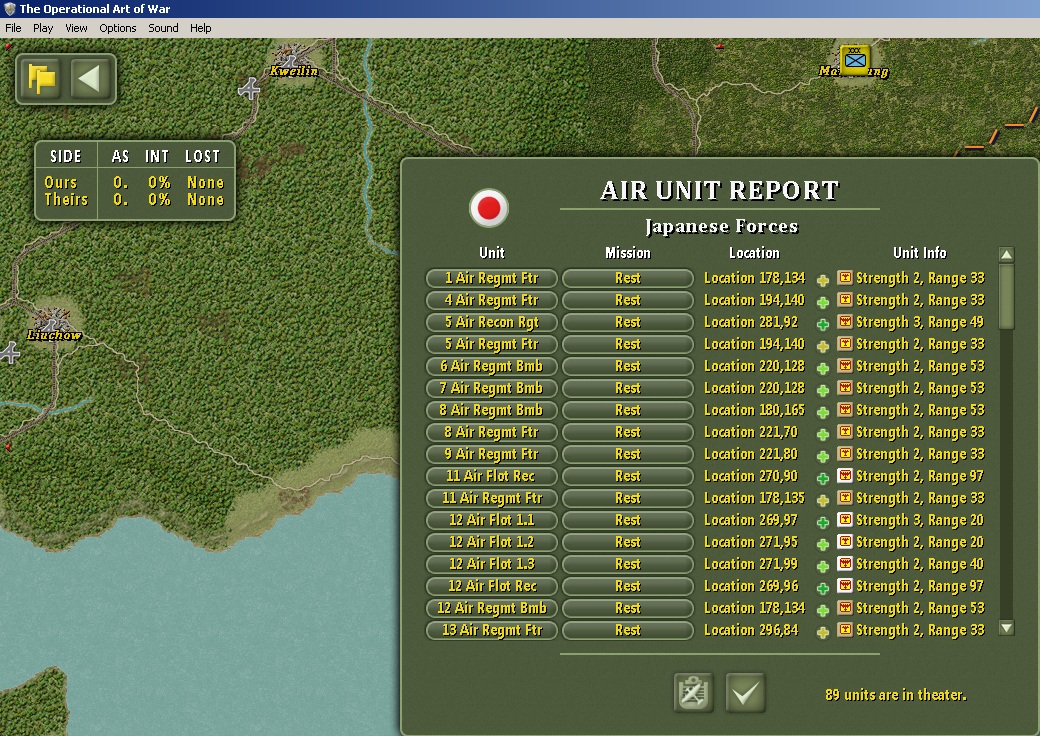The height and width of the screenshot is (736, 1040).
Task: Click green plus for 12 Air Flot 1.2
Action: 822,544
